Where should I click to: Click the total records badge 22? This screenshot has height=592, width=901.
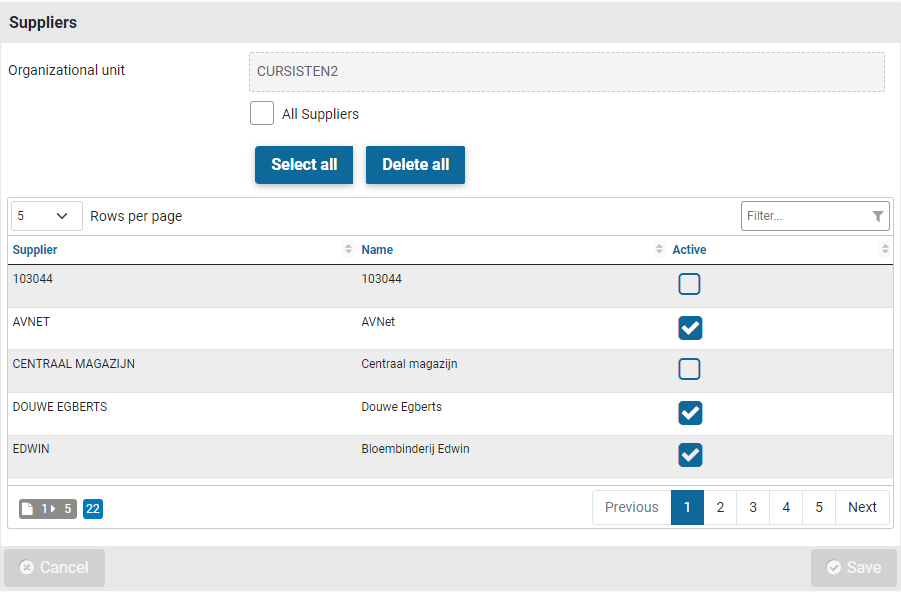pos(93,509)
